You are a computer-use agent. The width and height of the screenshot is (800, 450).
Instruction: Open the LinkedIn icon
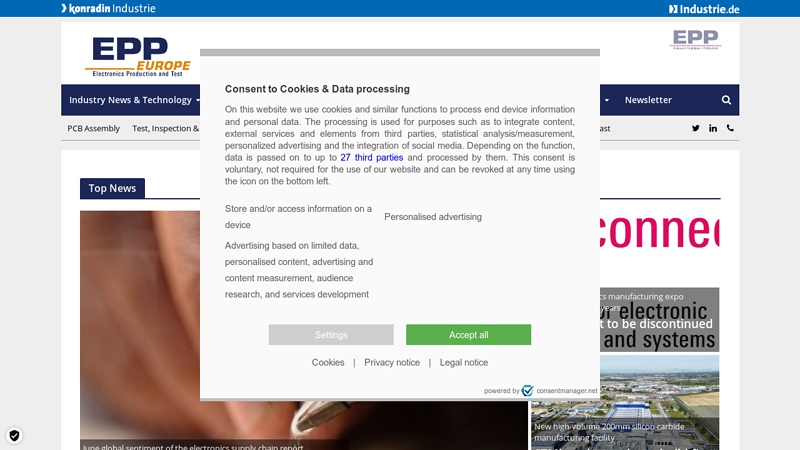click(713, 128)
